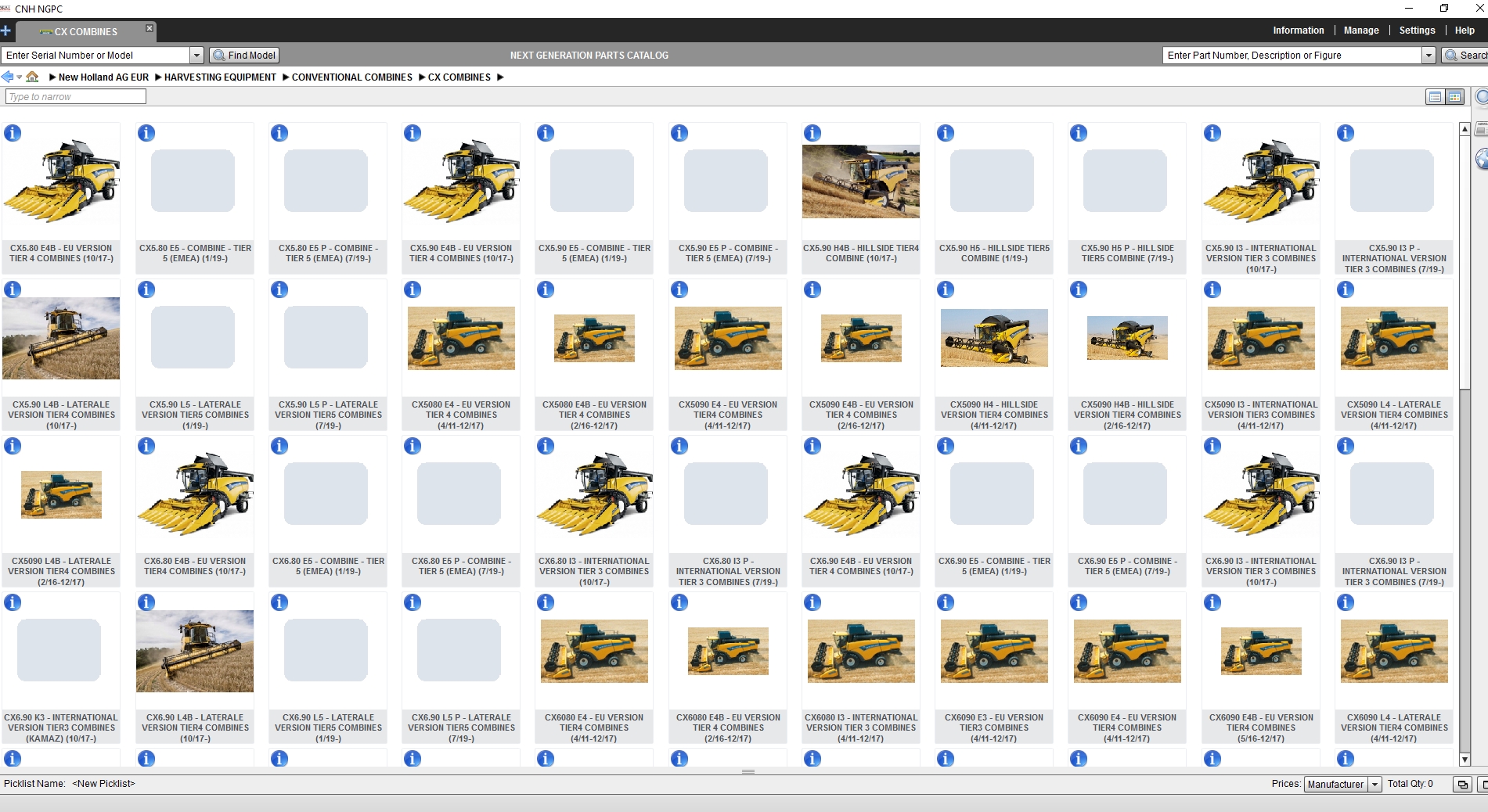Open info icon for CX6.80 I3 International (10/17-)

pos(546,446)
